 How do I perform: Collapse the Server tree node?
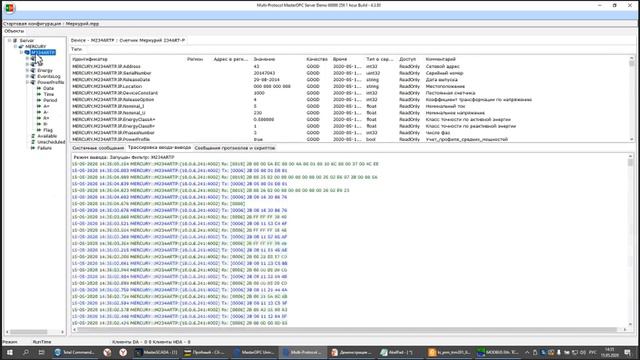click(9, 40)
